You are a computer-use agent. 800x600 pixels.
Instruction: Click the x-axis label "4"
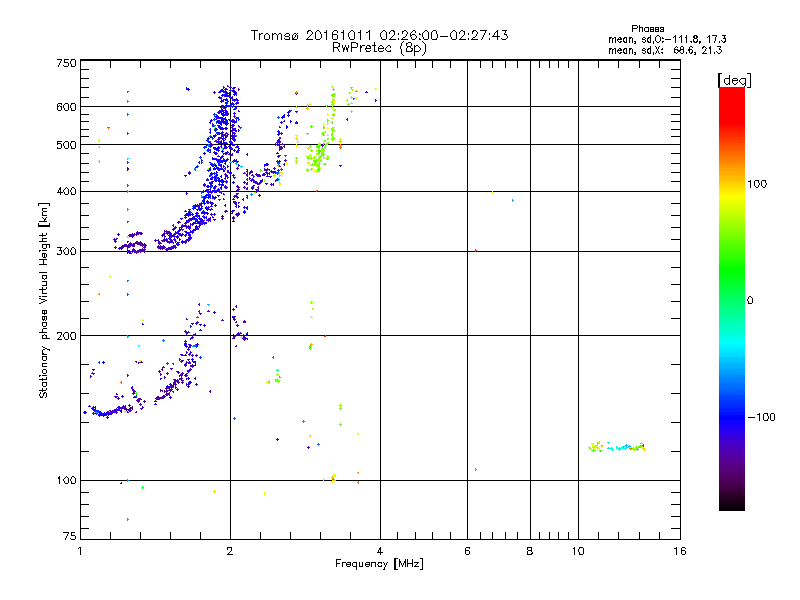[380, 551]
